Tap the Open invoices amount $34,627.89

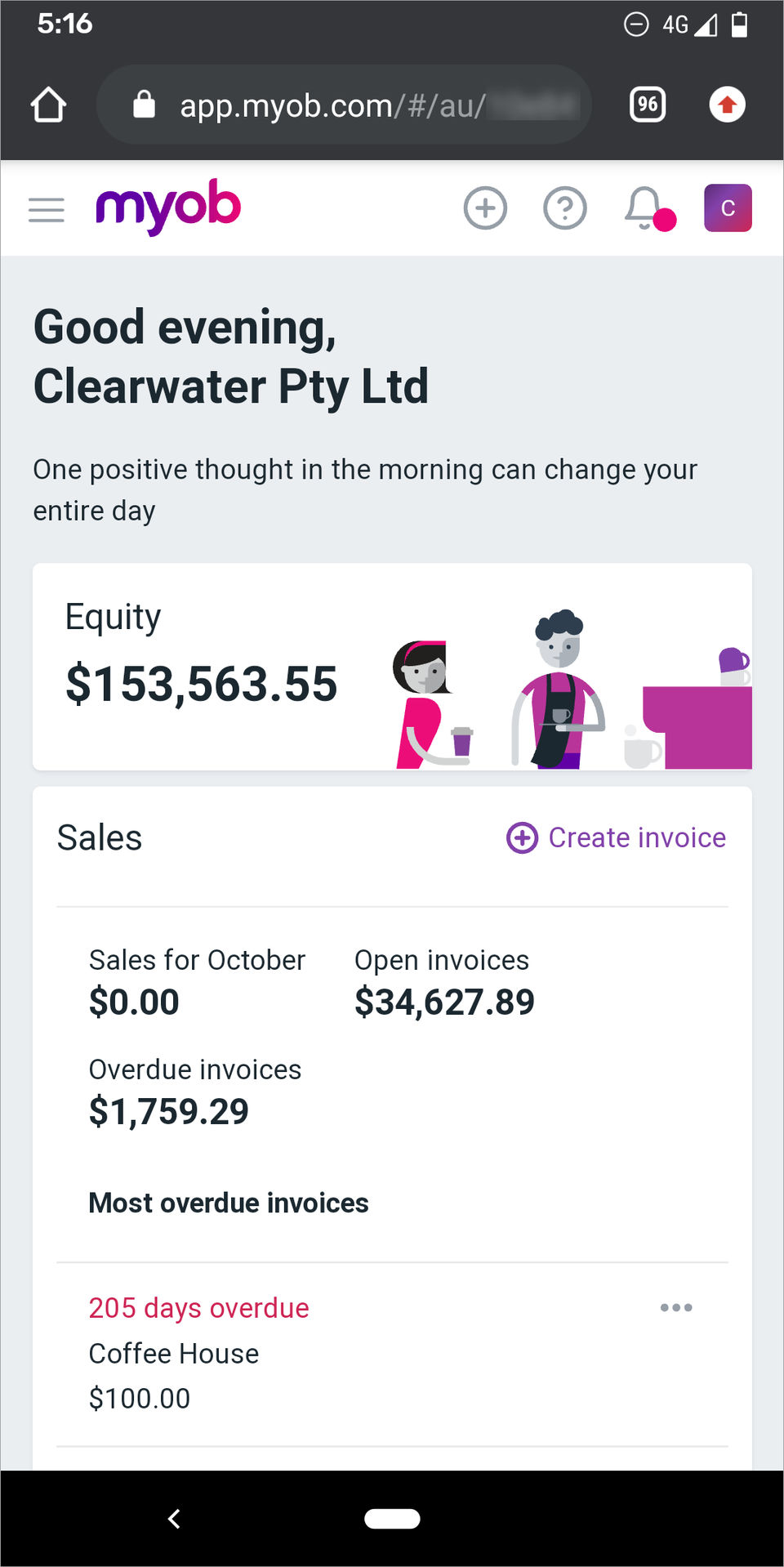(444, 1002)
